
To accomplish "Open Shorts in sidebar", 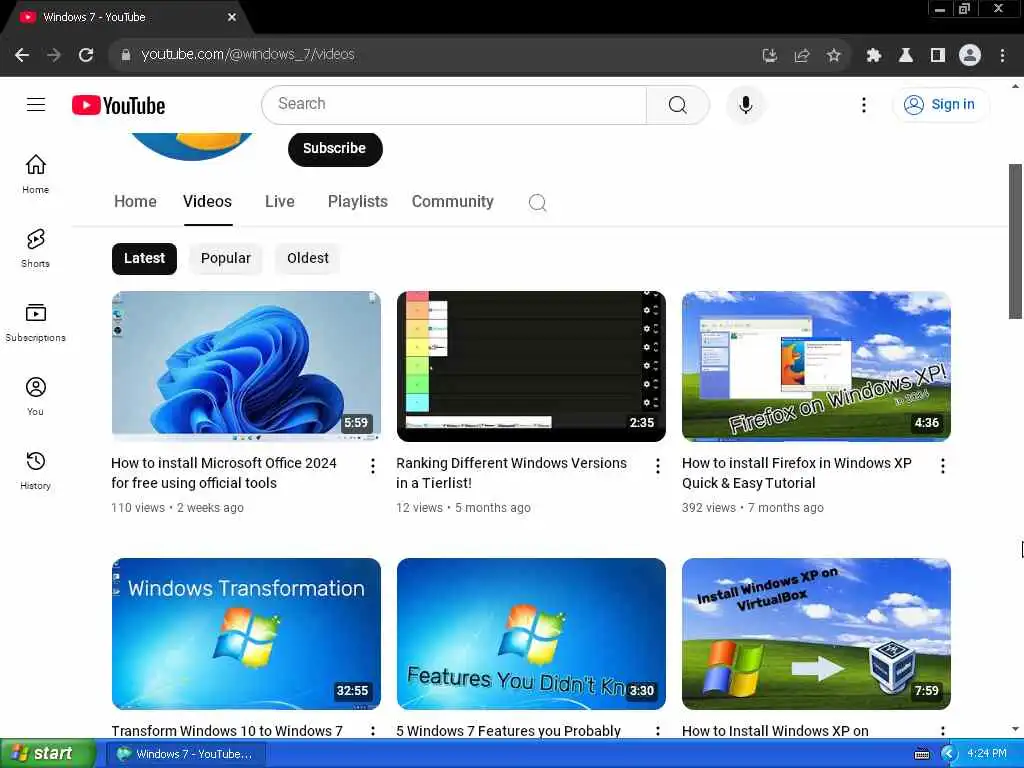I will (x=35, y=248).
